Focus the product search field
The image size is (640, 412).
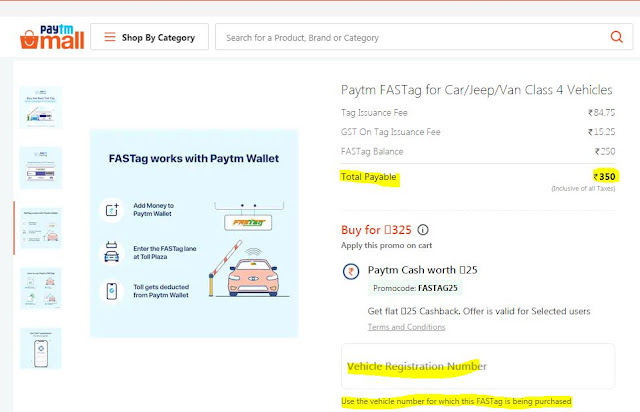coord(424,37)
